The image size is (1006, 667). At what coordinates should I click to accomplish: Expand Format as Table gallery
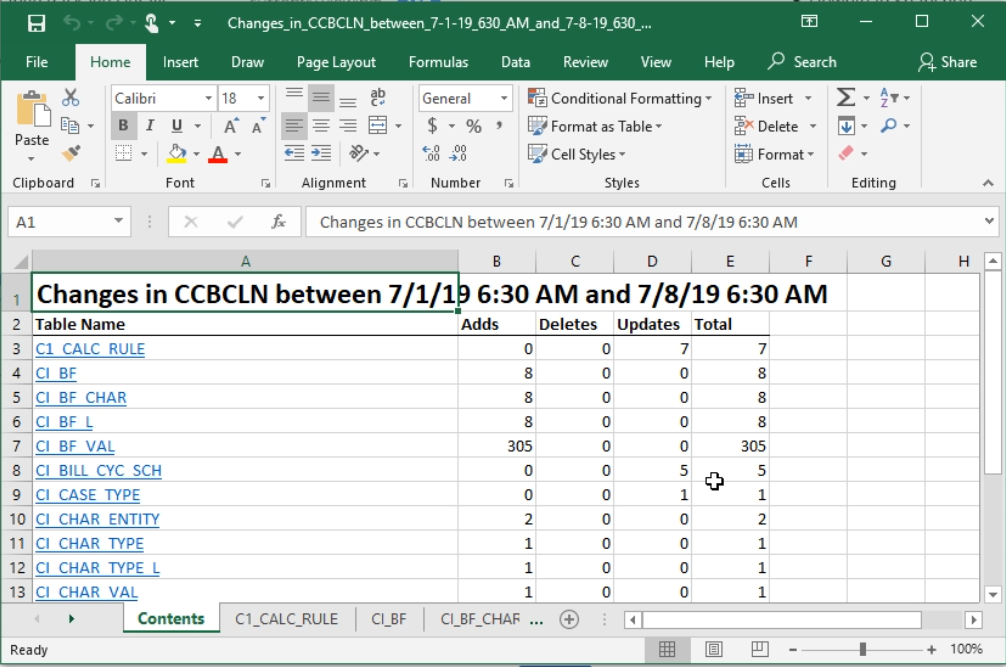pyautogui.click(x=595, y=126)
